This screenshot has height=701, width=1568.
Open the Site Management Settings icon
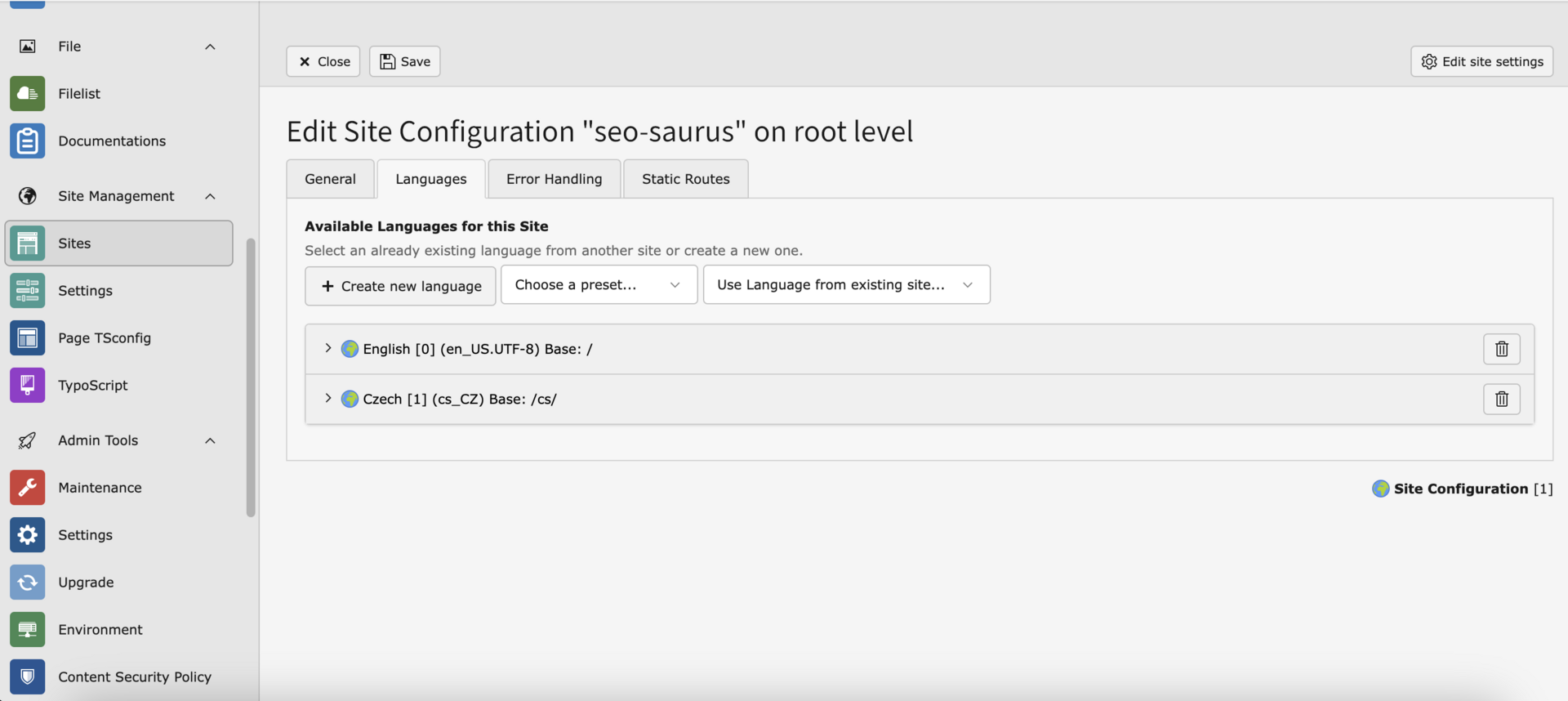point(27,290)
